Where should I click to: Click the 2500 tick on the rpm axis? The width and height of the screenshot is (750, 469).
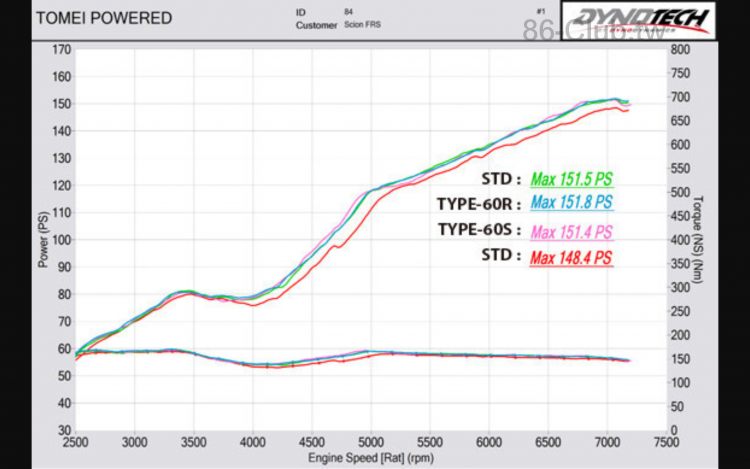coord(75,442)
